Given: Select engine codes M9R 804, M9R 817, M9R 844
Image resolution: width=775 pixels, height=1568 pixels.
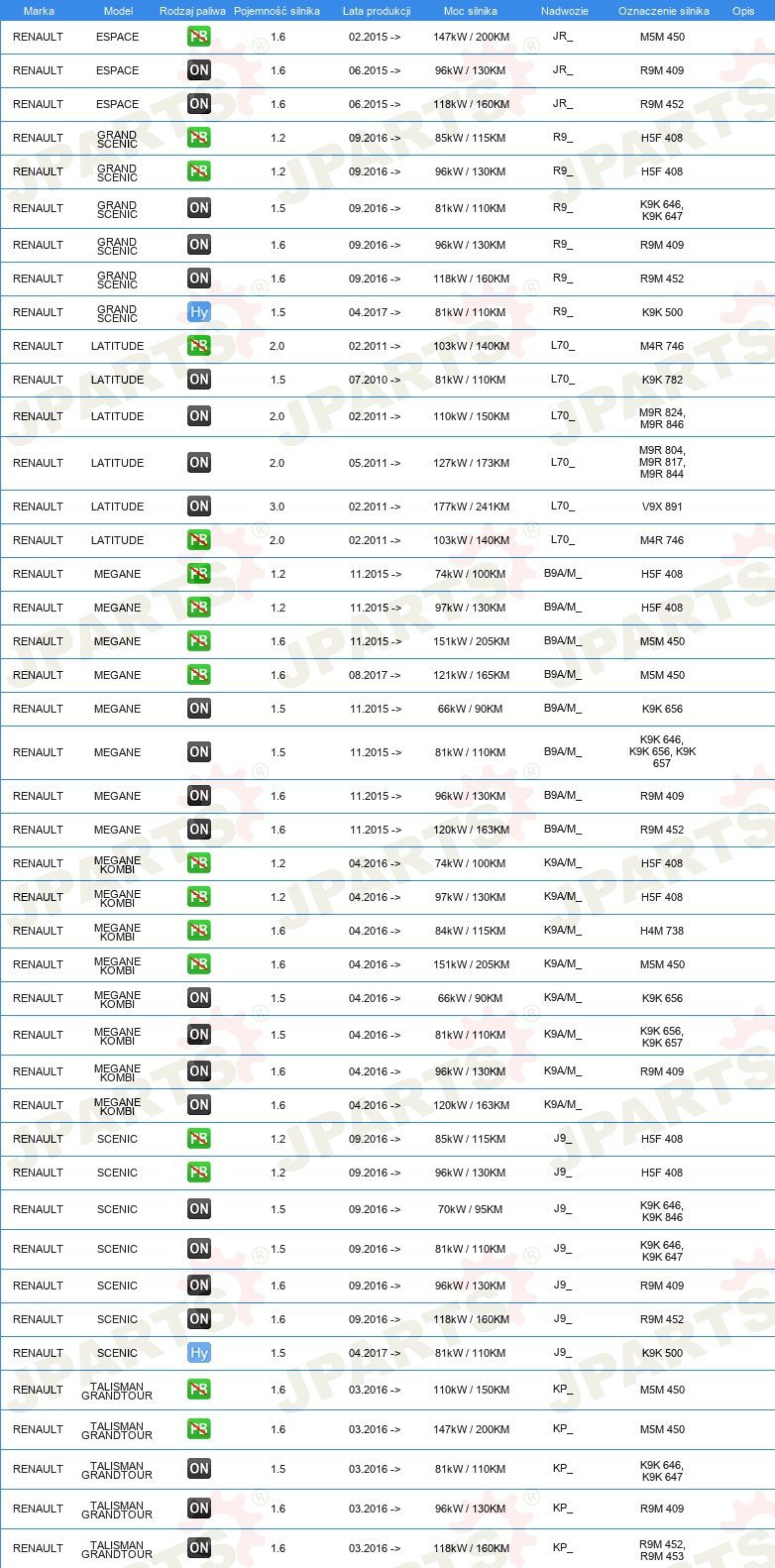Looking at the screenshot, I should point(662,462).
